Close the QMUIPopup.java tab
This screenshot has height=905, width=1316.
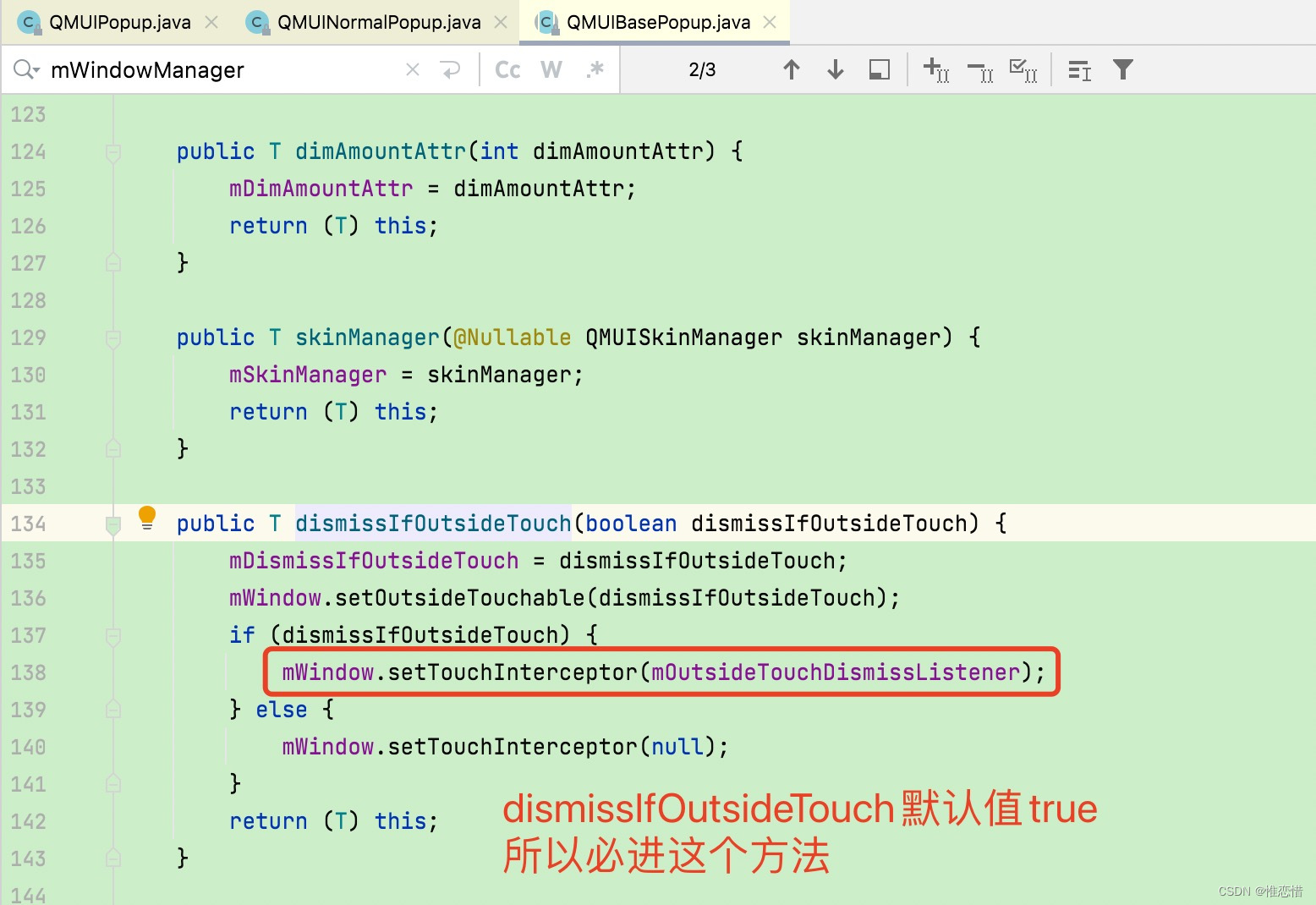tap(211, 22)
